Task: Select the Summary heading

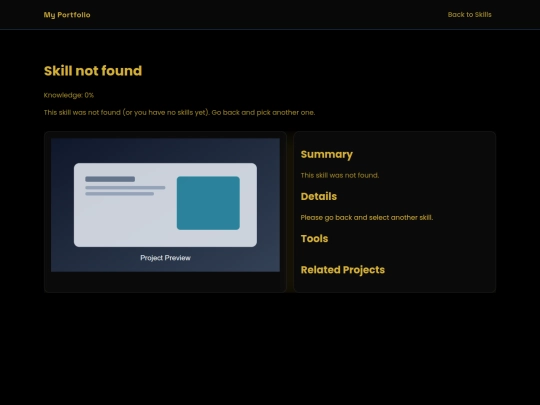Action: pyautogui.click(x=326, y=154)
